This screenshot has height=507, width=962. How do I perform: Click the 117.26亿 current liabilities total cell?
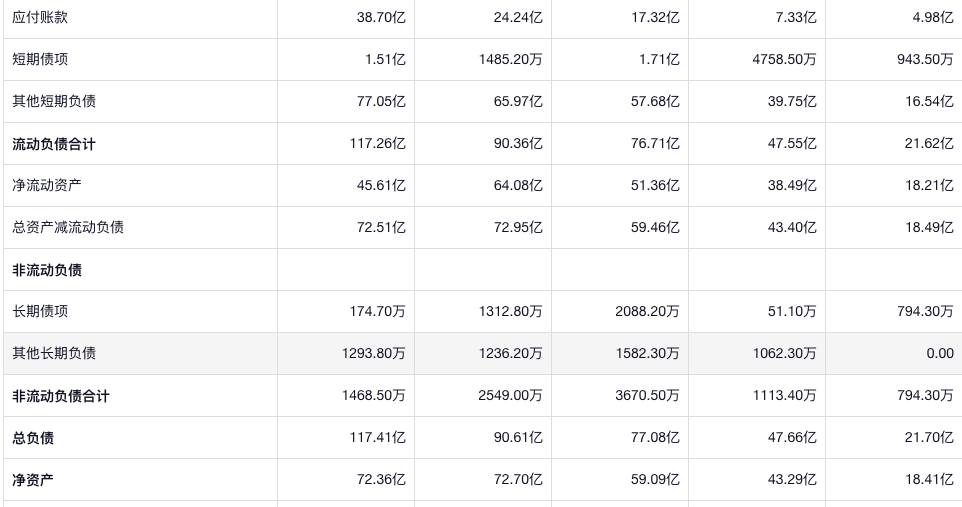377,144
